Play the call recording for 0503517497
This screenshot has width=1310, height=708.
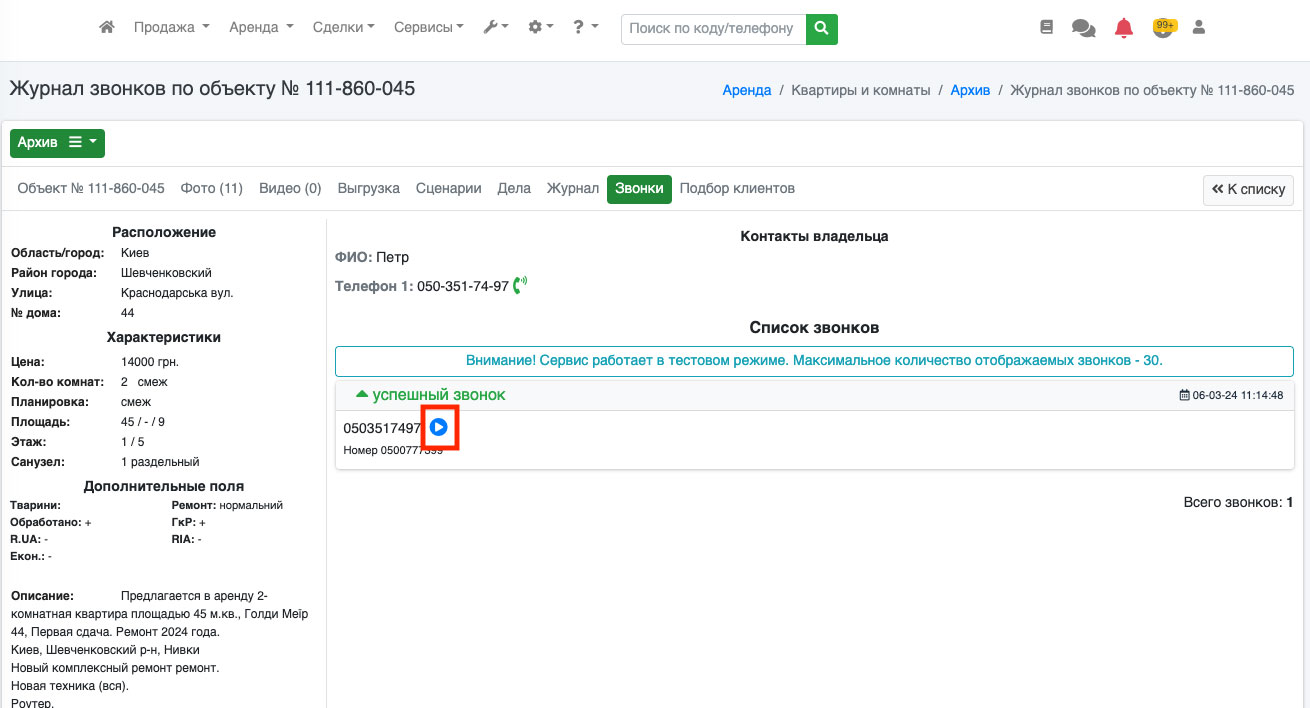tap(439, 428)
